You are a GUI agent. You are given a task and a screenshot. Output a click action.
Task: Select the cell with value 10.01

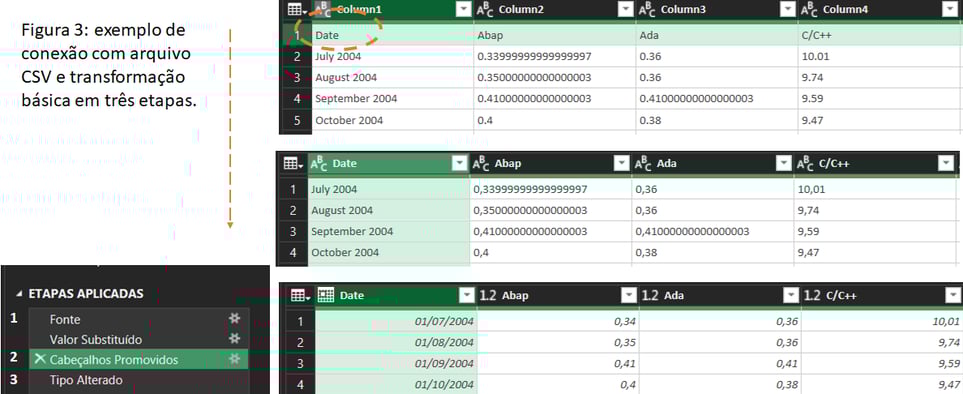pyautogui.click(x=879, y=56)
